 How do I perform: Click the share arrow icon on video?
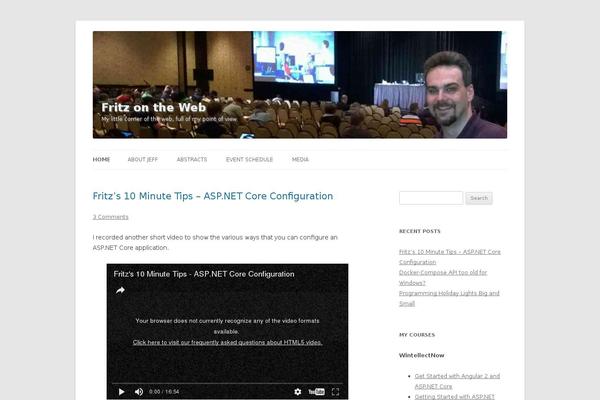click(x=120, y=290)
